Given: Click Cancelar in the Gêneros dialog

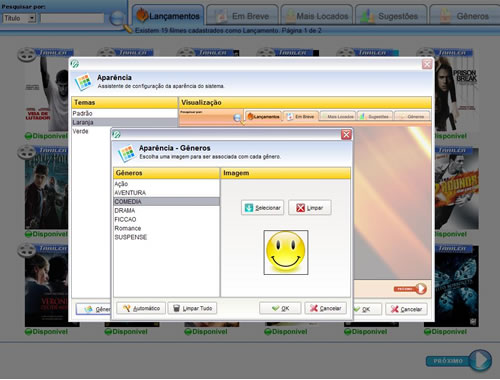Looking at the screenshot, I should pyautogui.click(x=325, y=308).
